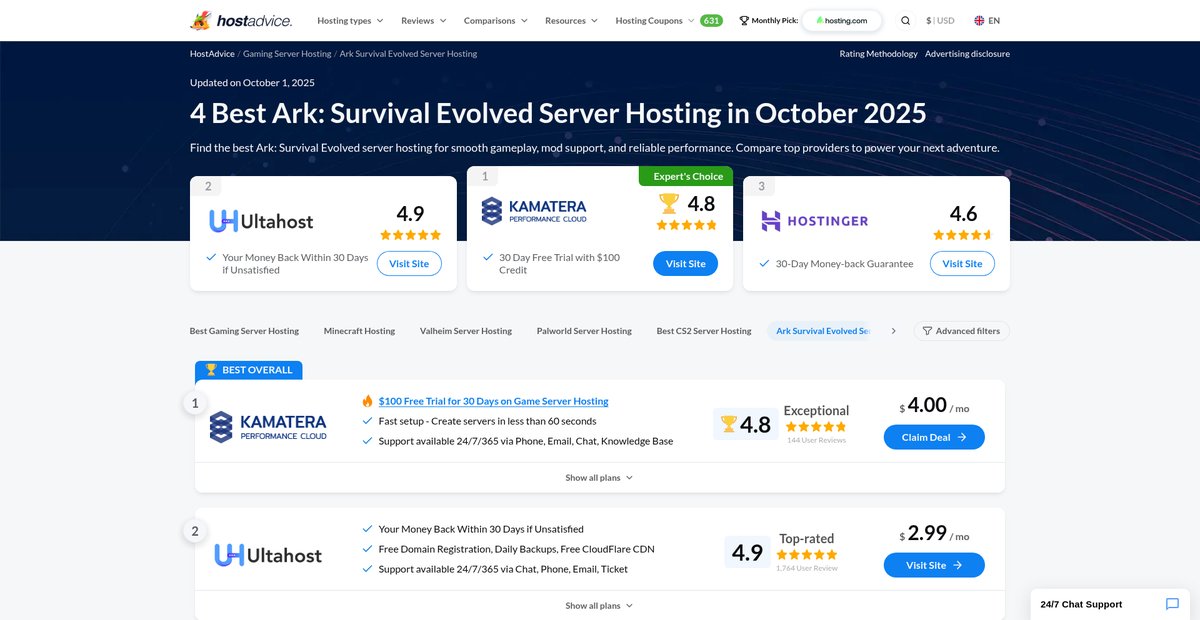Open $100 Free Trial for 30 Days link

[x=493, y=401]
